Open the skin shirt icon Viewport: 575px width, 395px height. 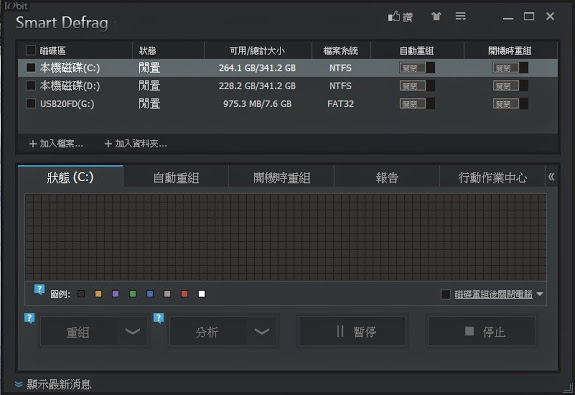tap(436, 16)
